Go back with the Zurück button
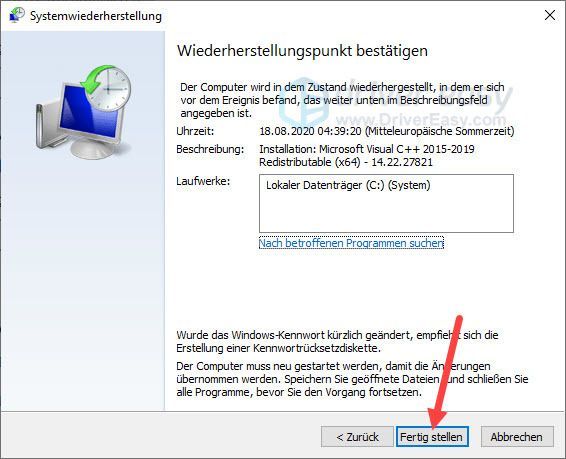Image resolution: width=566 pixels, height=459 pixels. 357,437
